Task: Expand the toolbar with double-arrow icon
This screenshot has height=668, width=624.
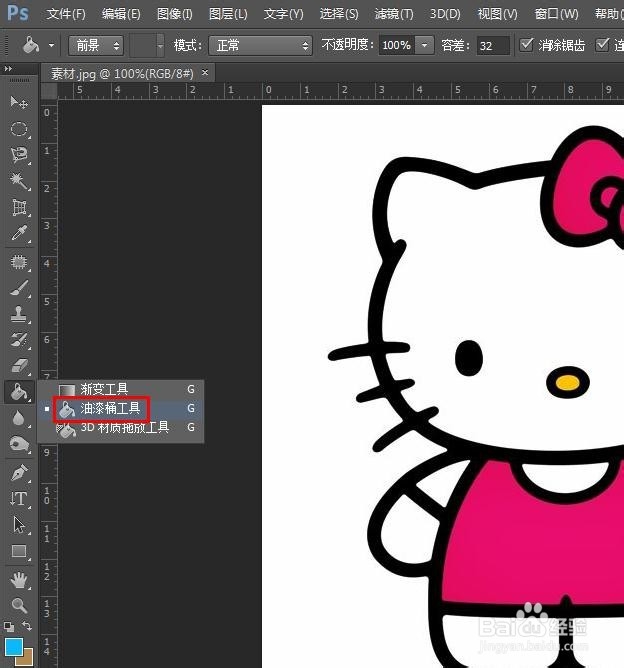Action: point(8,68)
